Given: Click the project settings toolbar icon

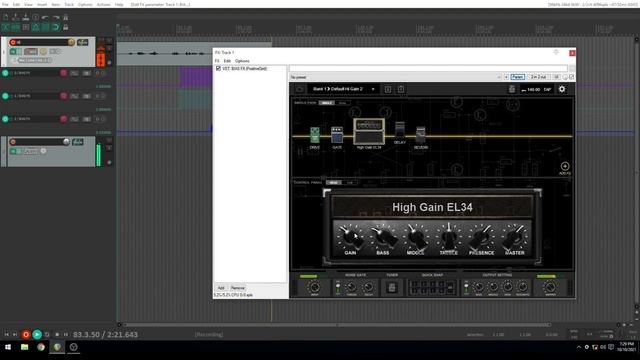Looking at the screenshot, I should [x=36, y=17].
